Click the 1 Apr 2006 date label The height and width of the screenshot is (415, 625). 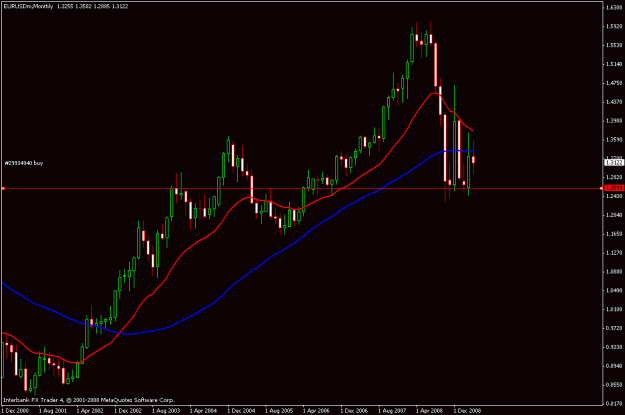point(316,411)
